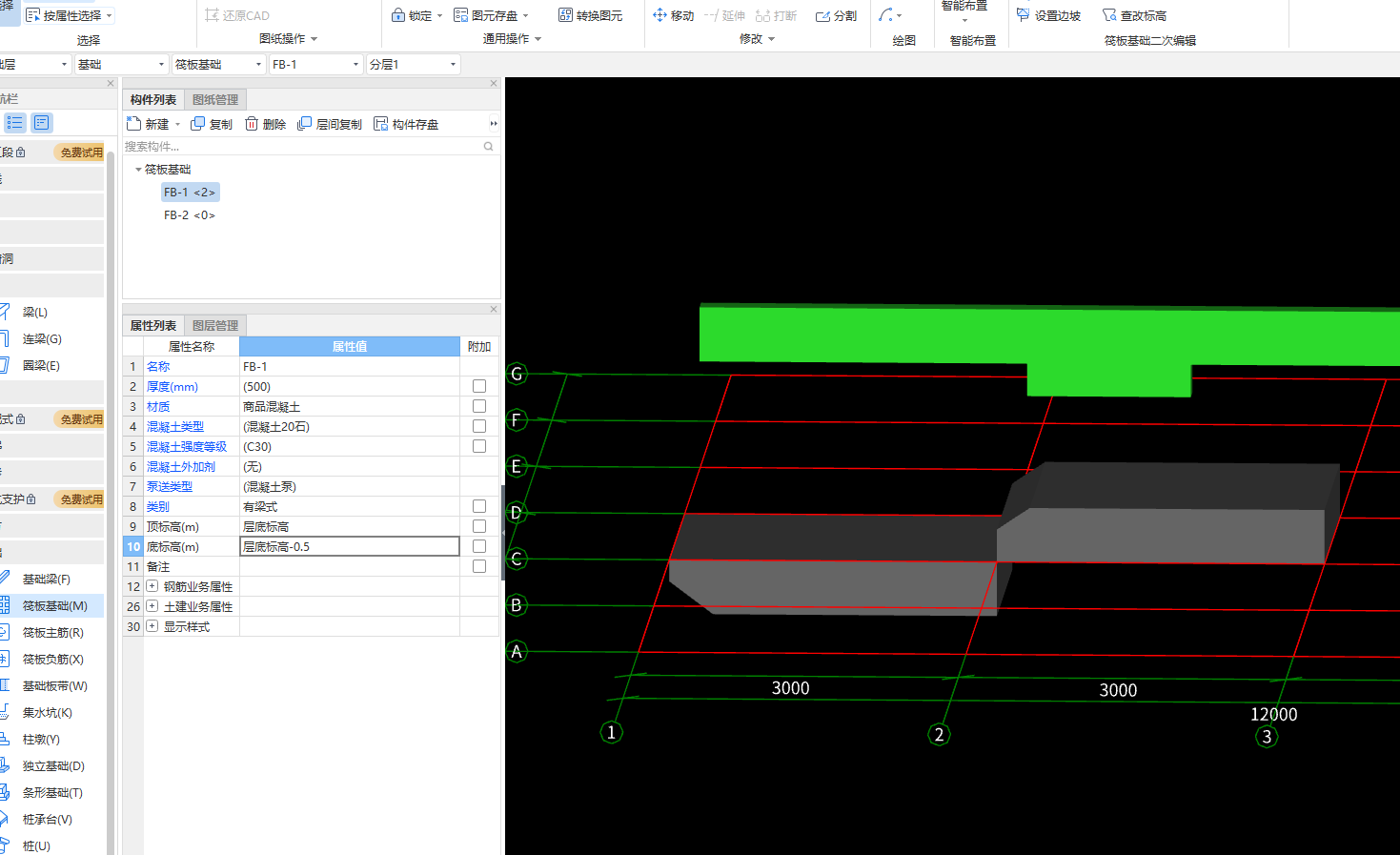Image resolution: width=1400 pixels, height=855 pixels.
Task: Expand 钢筋业务属性 property group
Action: point(152,586)
